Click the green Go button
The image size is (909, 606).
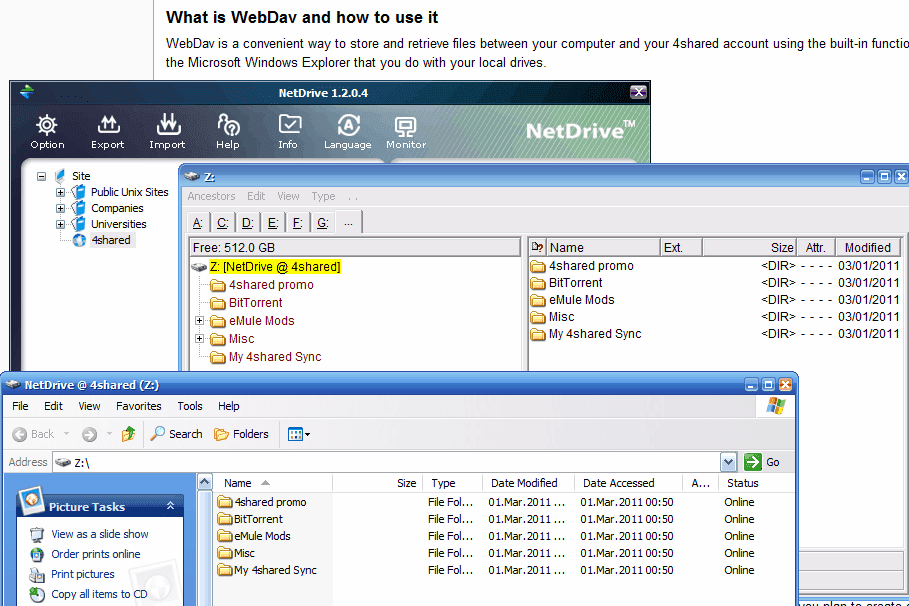coord(761,462)
